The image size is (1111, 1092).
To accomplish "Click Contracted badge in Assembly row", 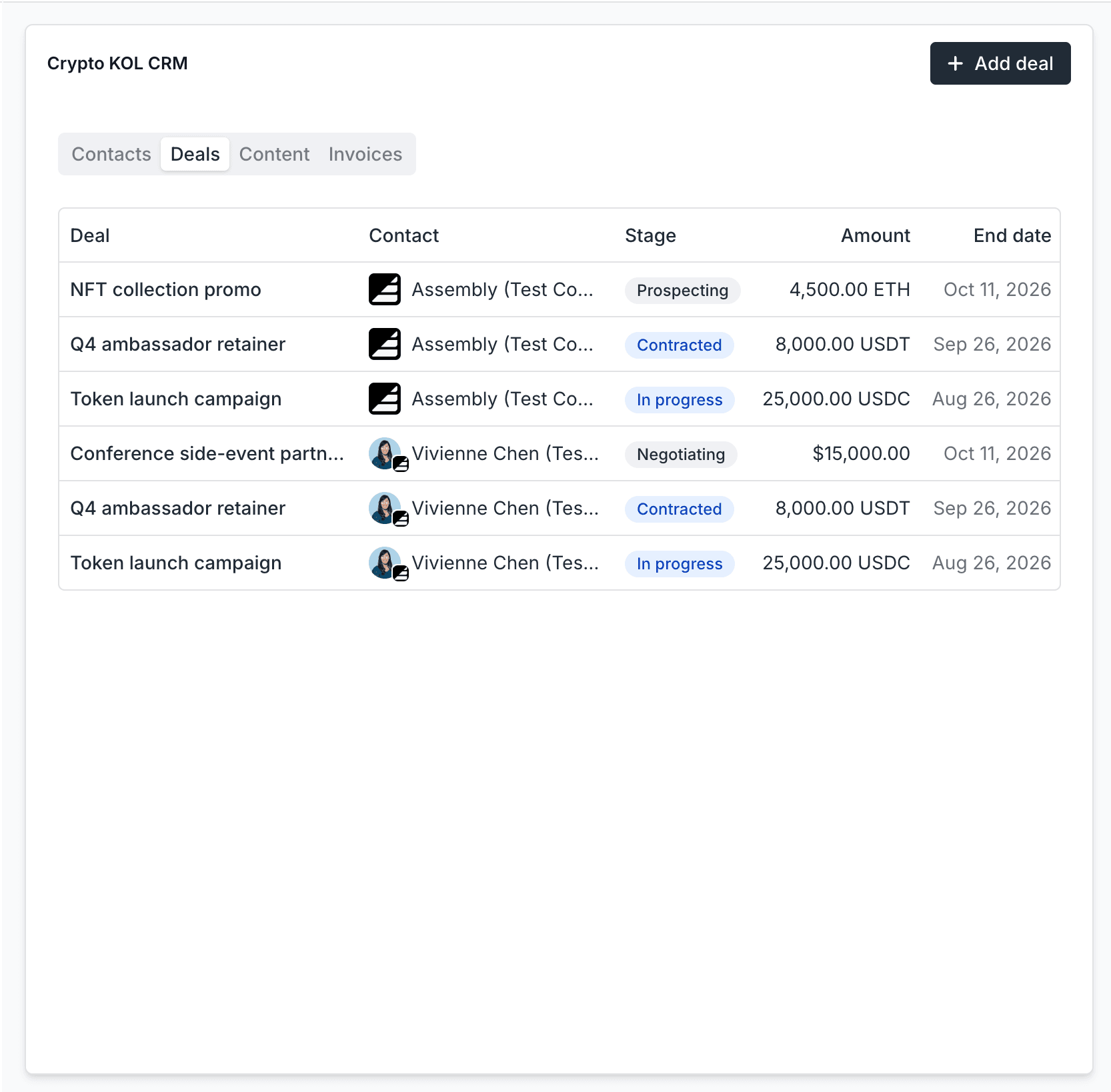I will (x=679, y=345).
